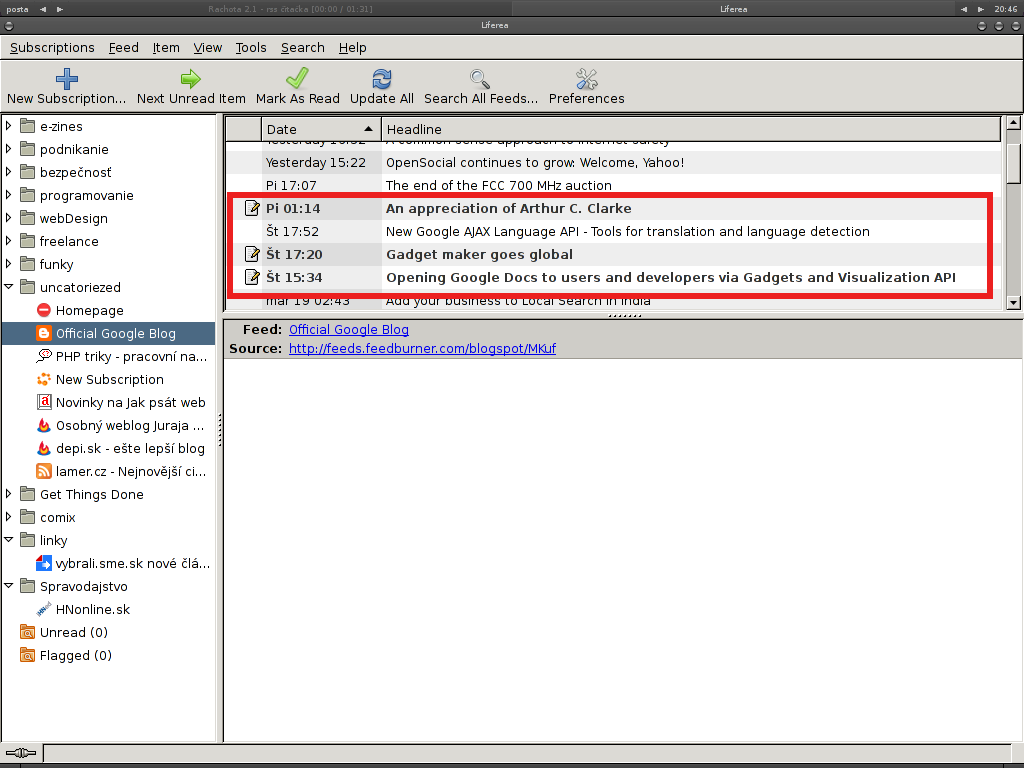
Task: Click the HNonline.sk feed icon
Action: point(44,609)
